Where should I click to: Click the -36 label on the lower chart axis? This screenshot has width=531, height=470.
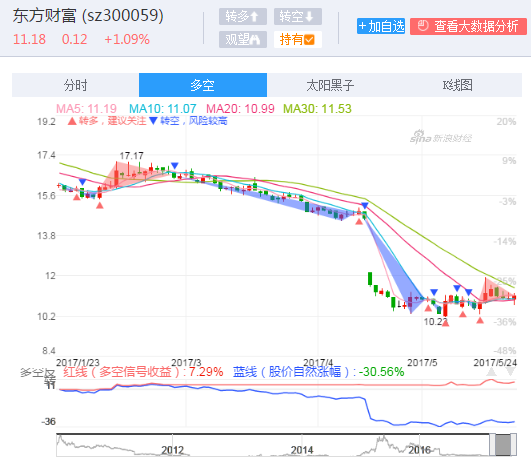tap(48, 422)
